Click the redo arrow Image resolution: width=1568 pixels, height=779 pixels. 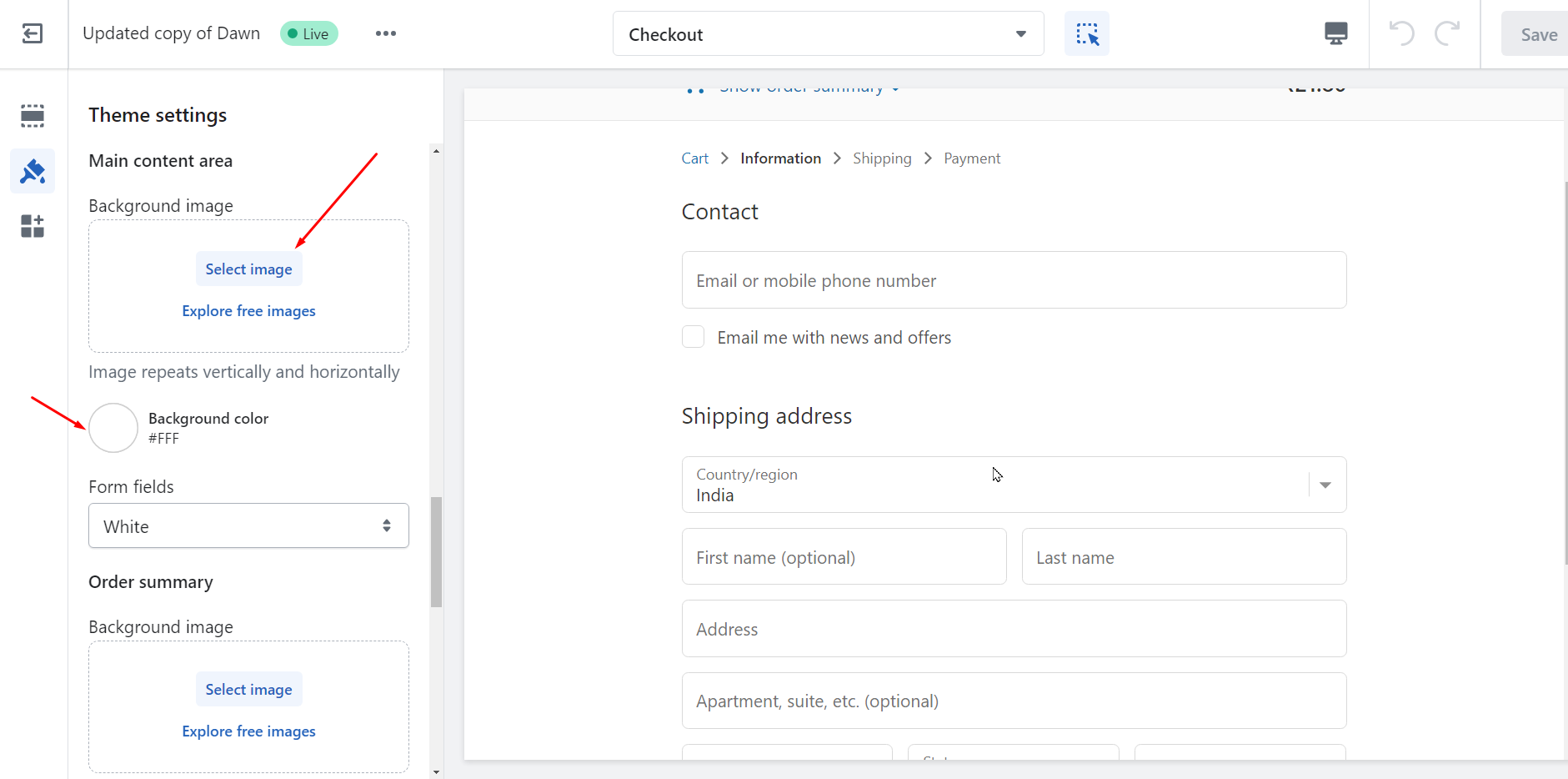pyautogui.click(x=1447, y=33)
